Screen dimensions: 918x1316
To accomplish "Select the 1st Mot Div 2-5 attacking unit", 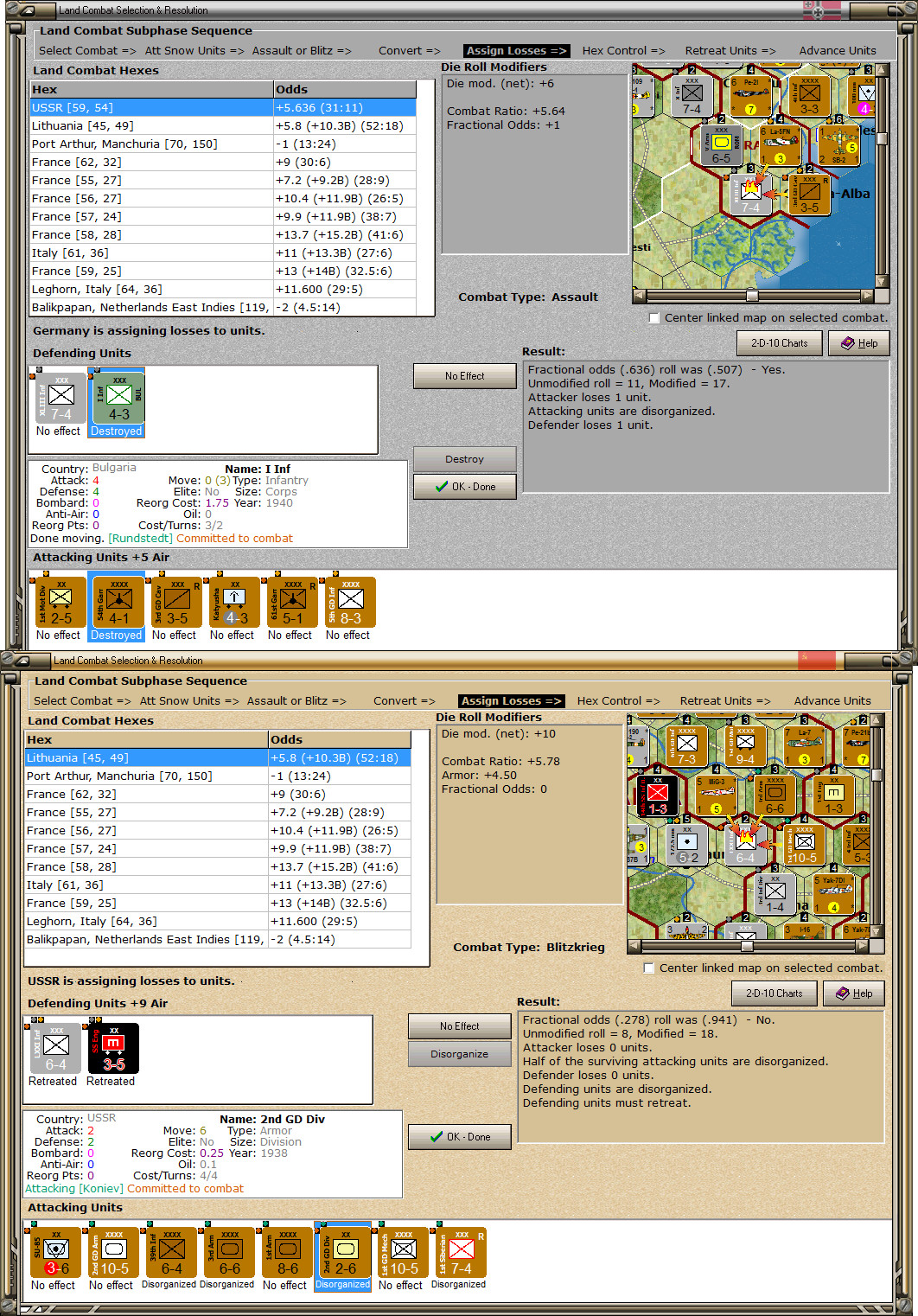I will tap(61, 602).
